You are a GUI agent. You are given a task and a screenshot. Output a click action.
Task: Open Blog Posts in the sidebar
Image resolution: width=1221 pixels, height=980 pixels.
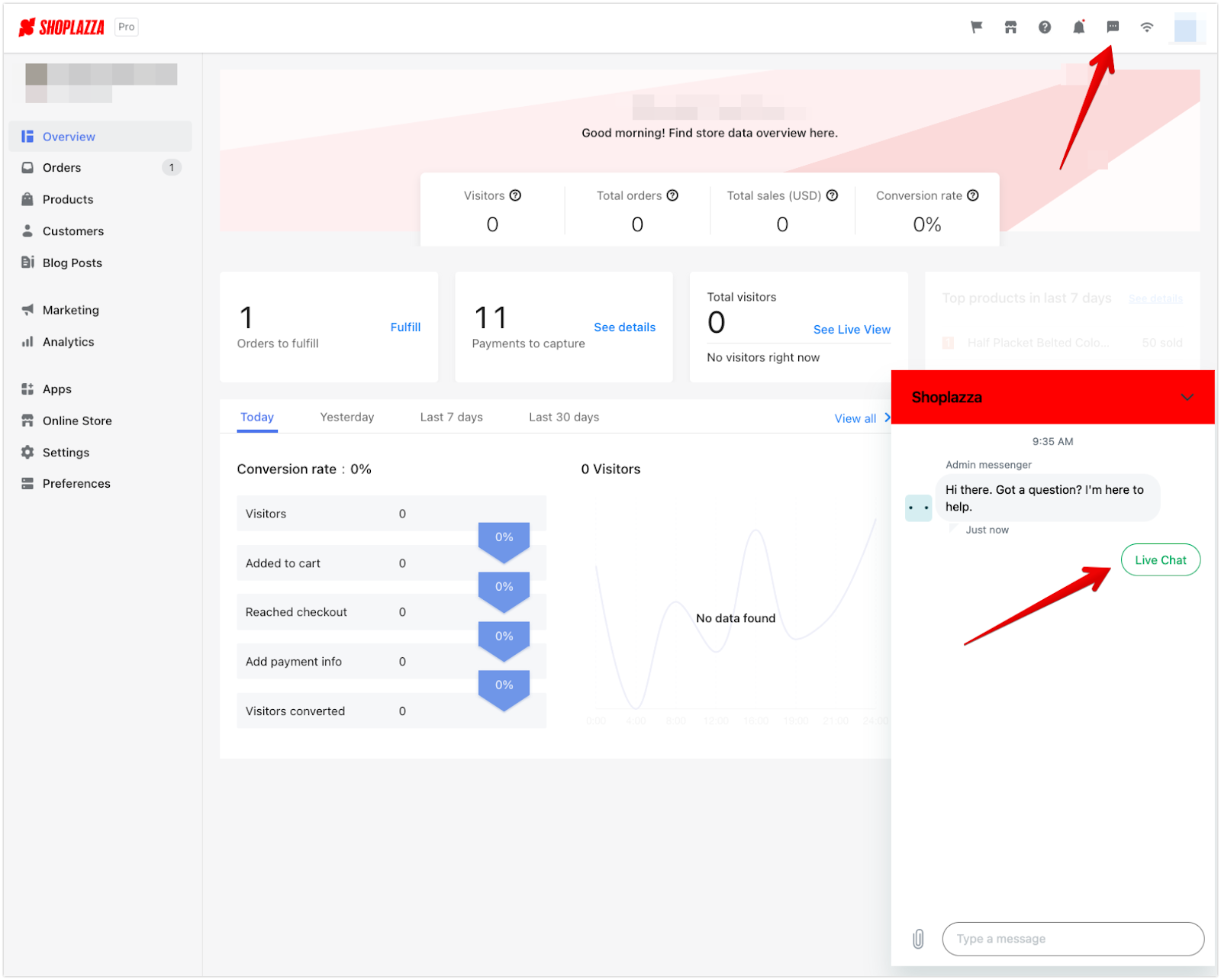[x=101, y=263]
